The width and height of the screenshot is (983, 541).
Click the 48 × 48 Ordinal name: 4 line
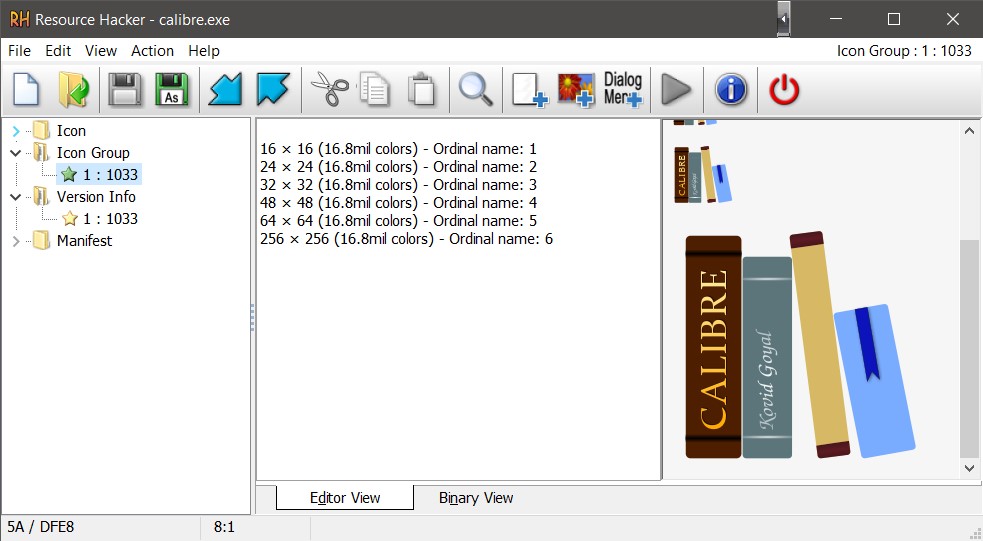[398, 203]
